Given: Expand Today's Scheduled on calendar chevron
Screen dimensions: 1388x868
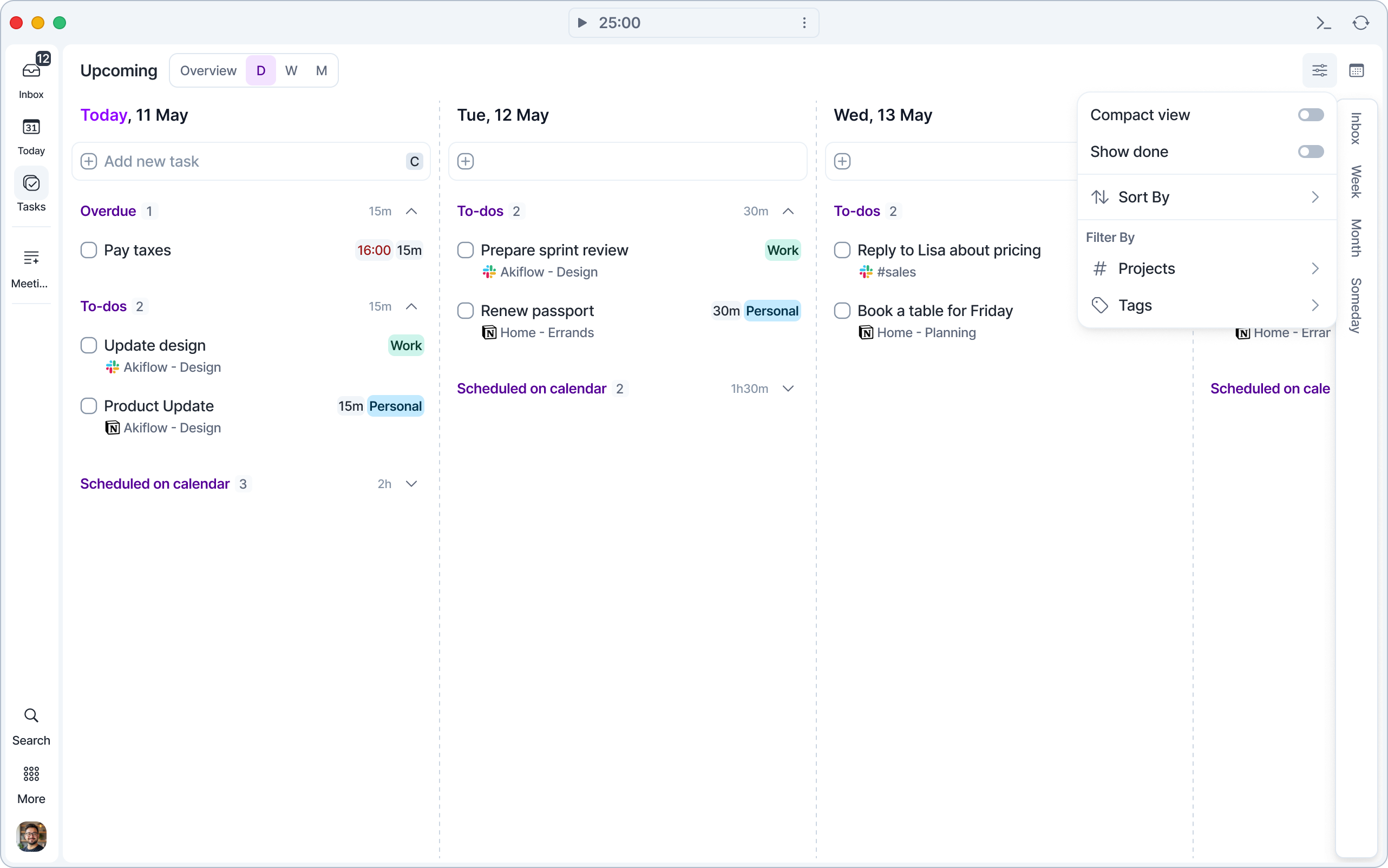Looking at the screenshot, I should (411, 484).
